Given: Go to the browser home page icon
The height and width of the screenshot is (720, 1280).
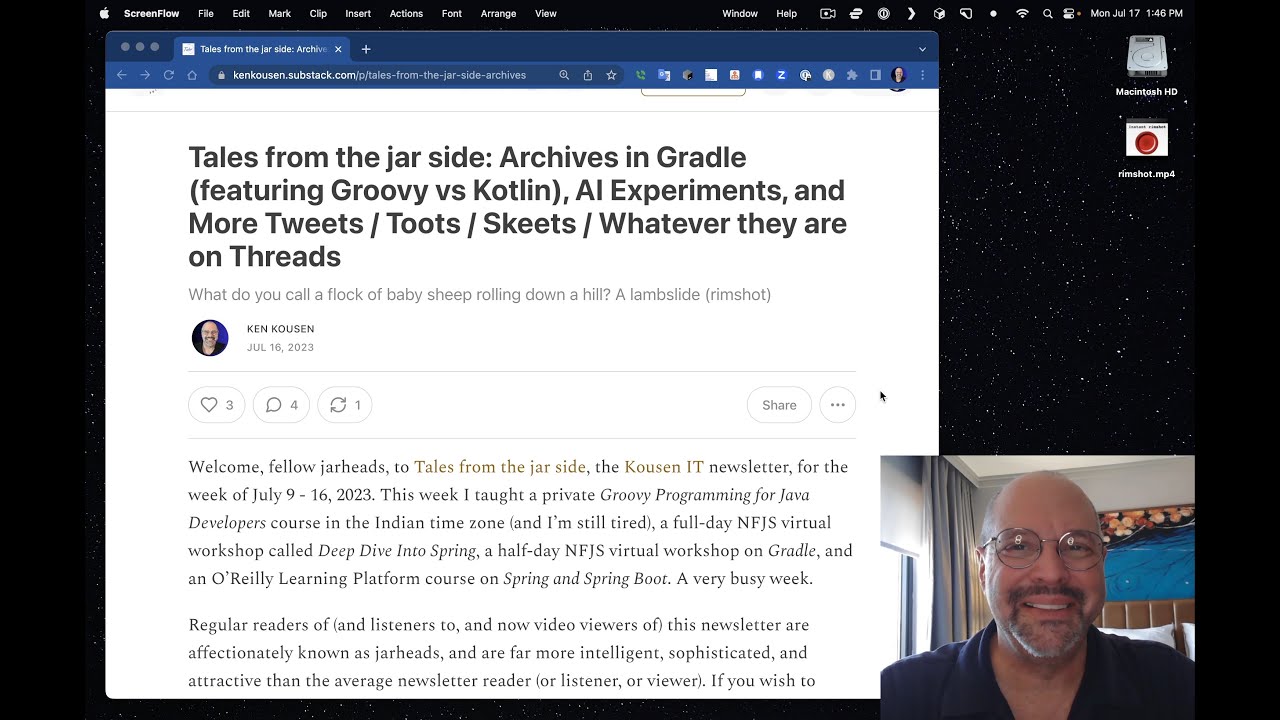Looking at the screenshot, I should pyautogui.click(x=192, y=75).
